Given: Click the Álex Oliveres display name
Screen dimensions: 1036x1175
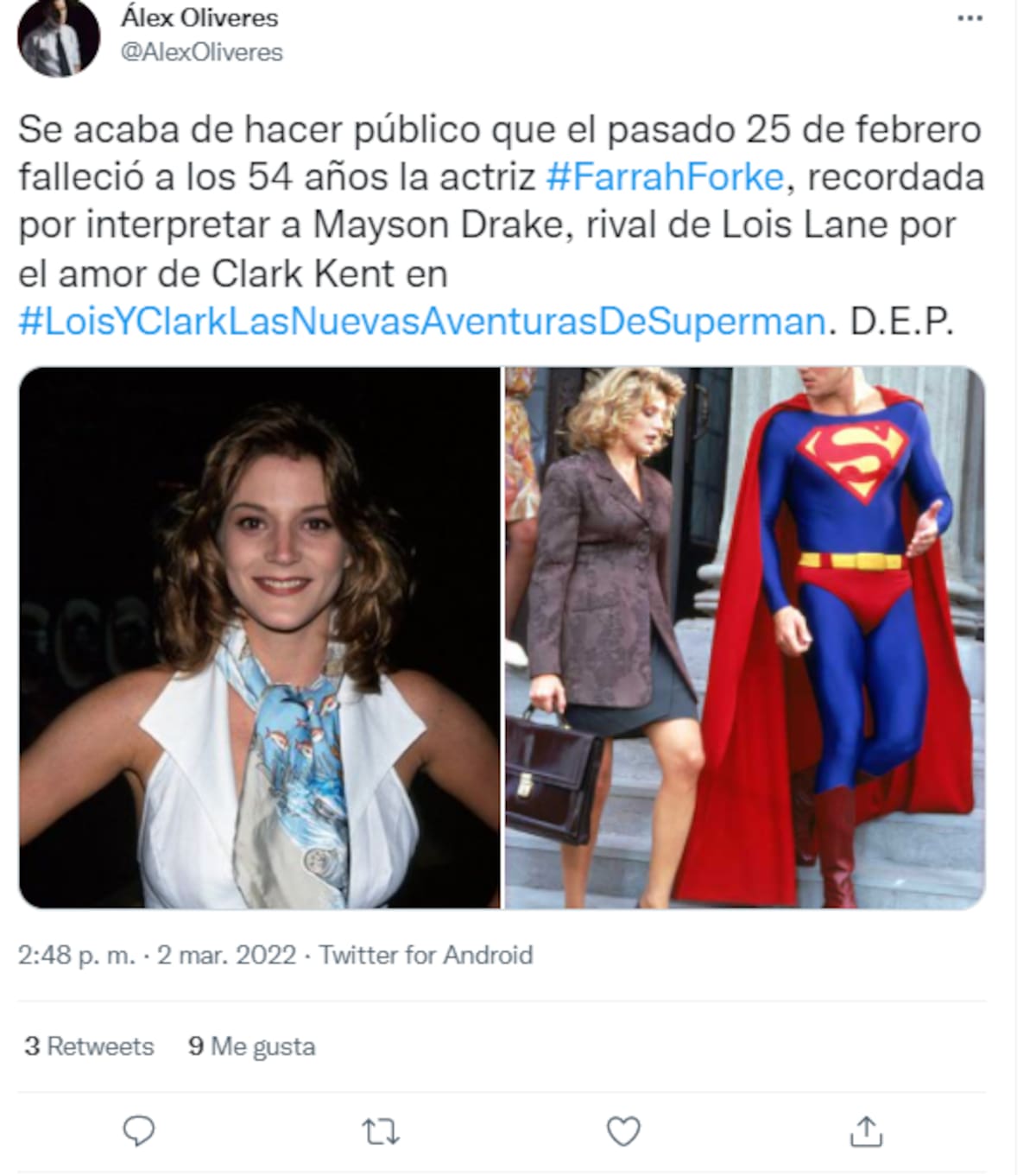Looking at the screenshot, I should pos(199,17).
